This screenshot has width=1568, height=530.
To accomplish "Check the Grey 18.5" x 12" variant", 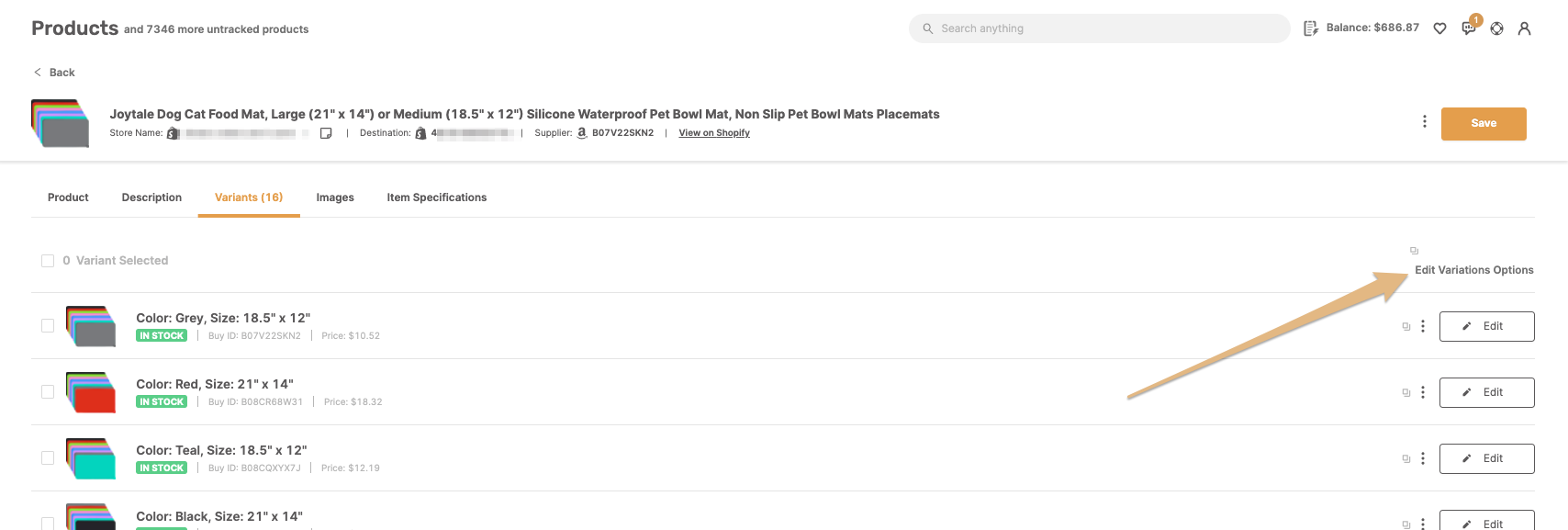I will tap(48, 326).
